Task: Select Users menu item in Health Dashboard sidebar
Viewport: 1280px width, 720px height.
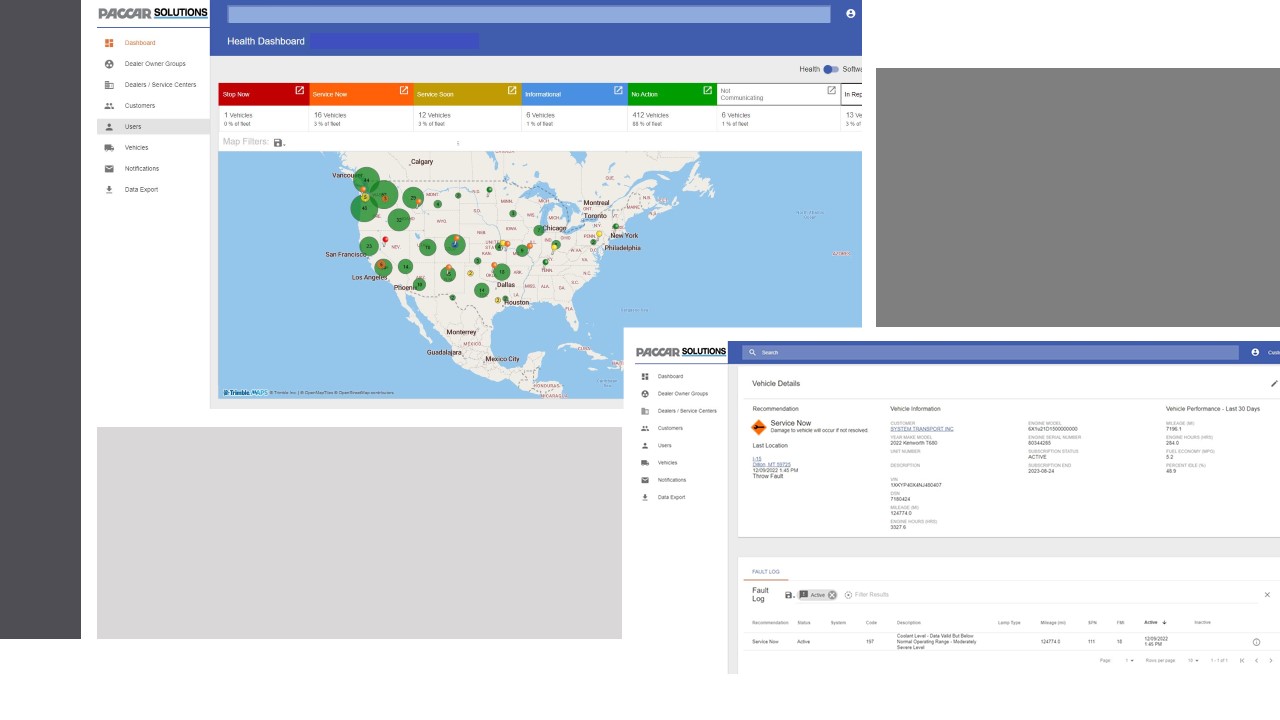Action: click(x=153, y=127)
